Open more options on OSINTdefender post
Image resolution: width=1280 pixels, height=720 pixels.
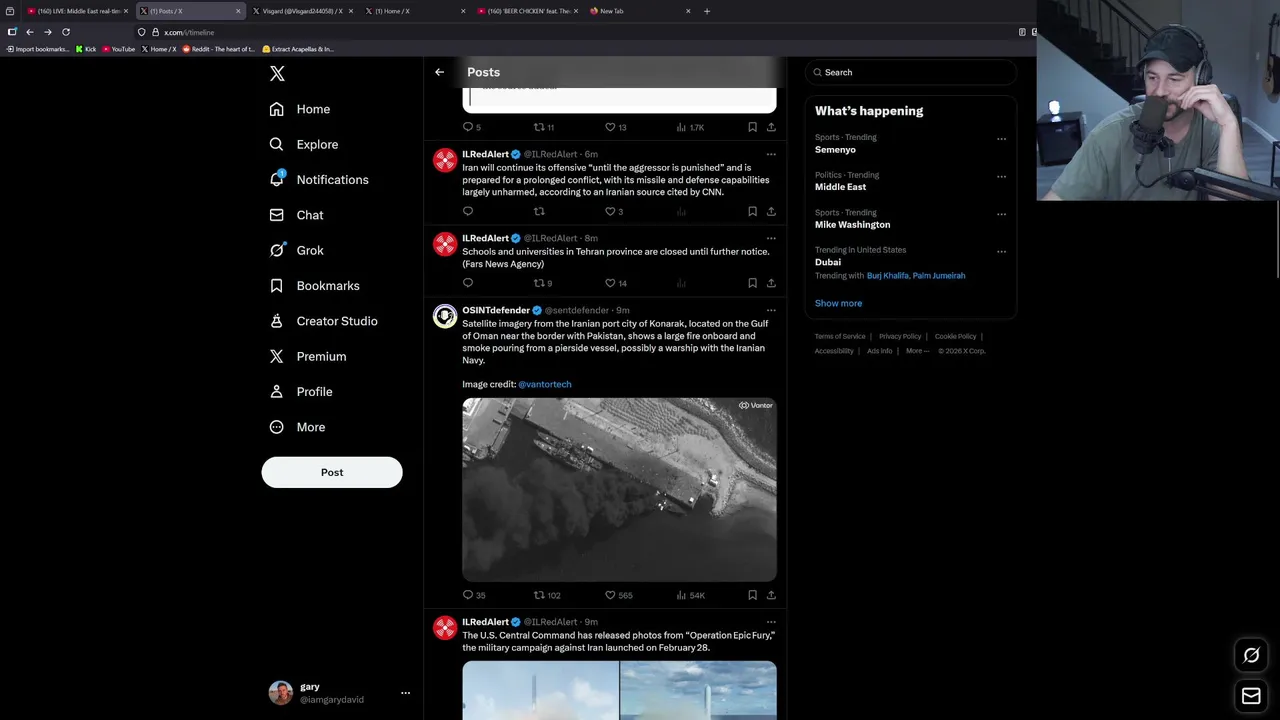click(771, 310)
